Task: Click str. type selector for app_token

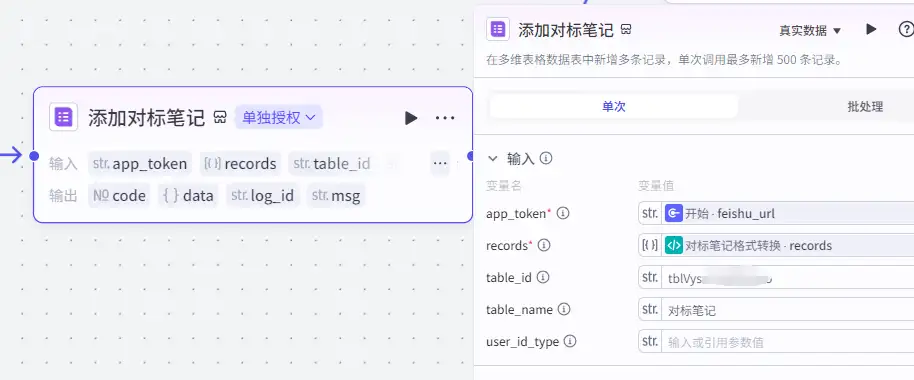Action: pyautogui.click(x=650, y=213)
